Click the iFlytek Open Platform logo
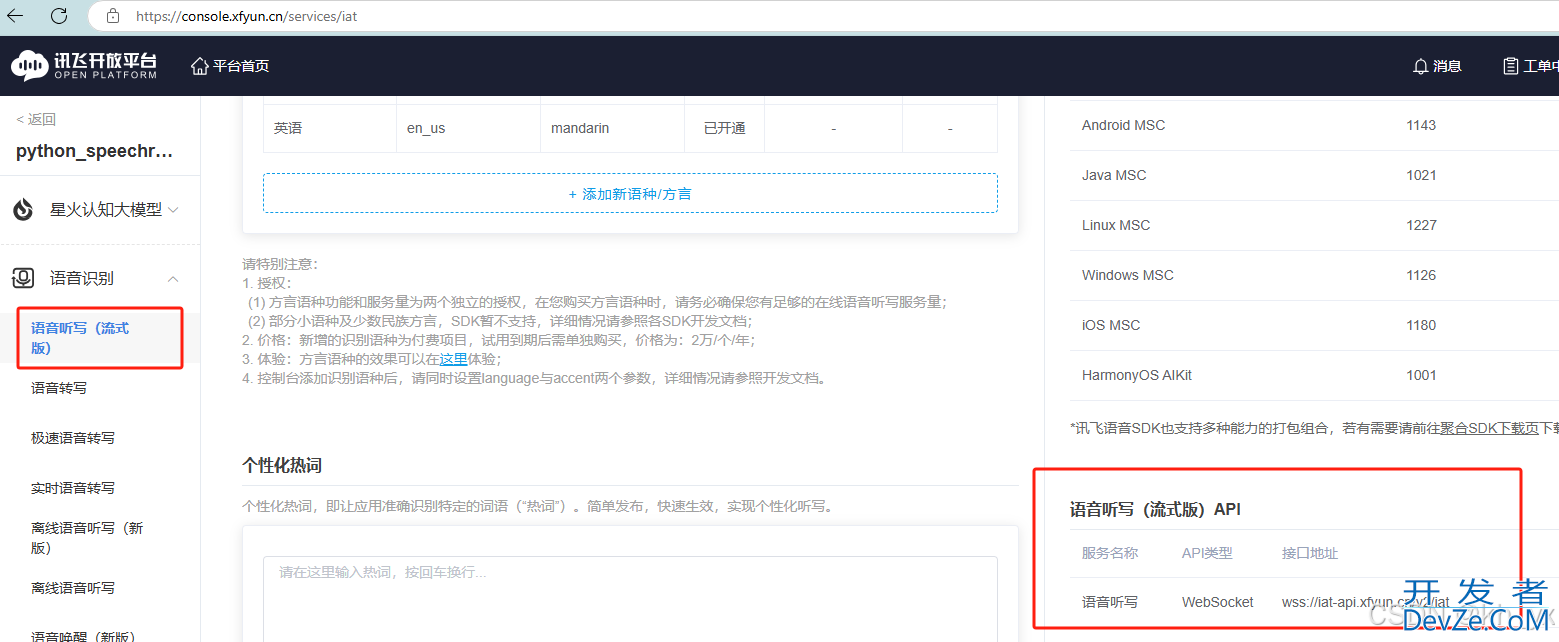The height and width of the screenshot is (642, 1559). coord(84,65)
